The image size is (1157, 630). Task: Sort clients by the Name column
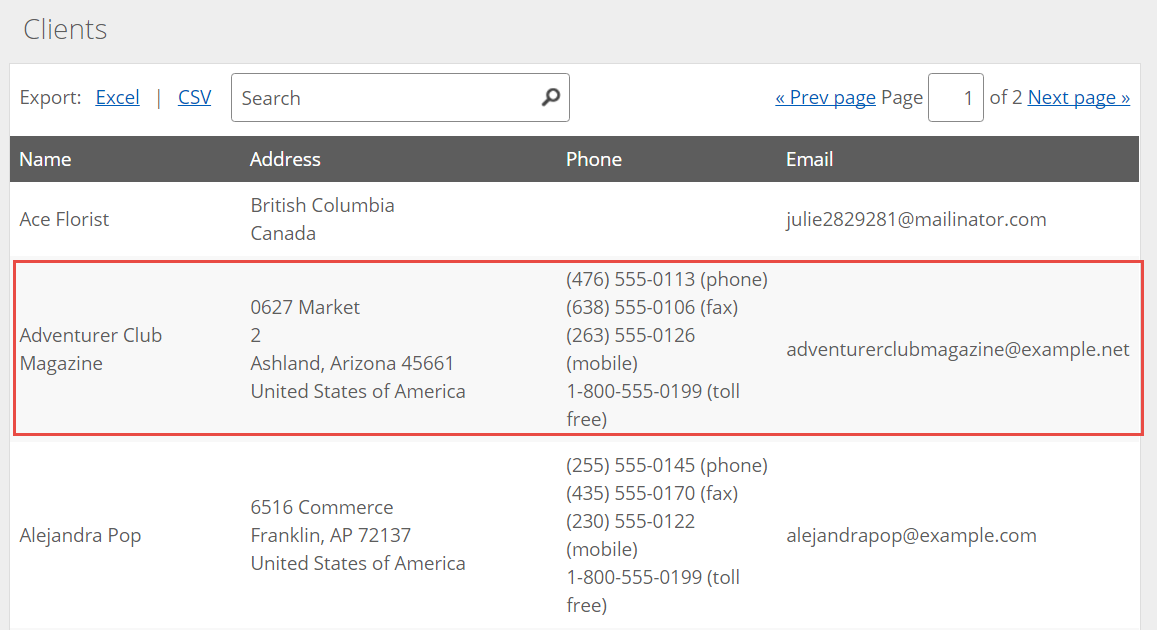[45, 159]
